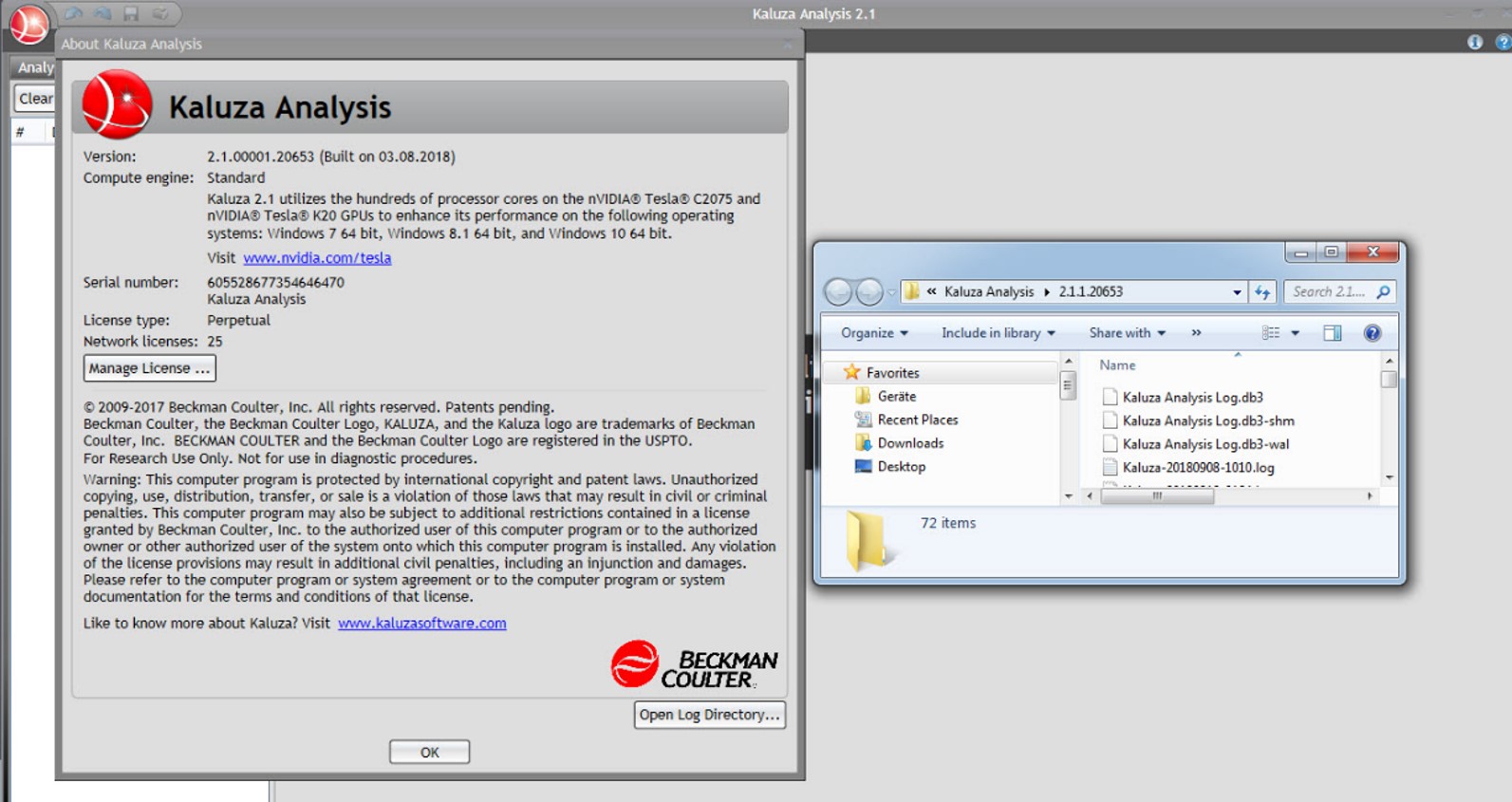Select Downloads in navigation pane
This screenshot has height=802, width=1512.
click(910, 443)
